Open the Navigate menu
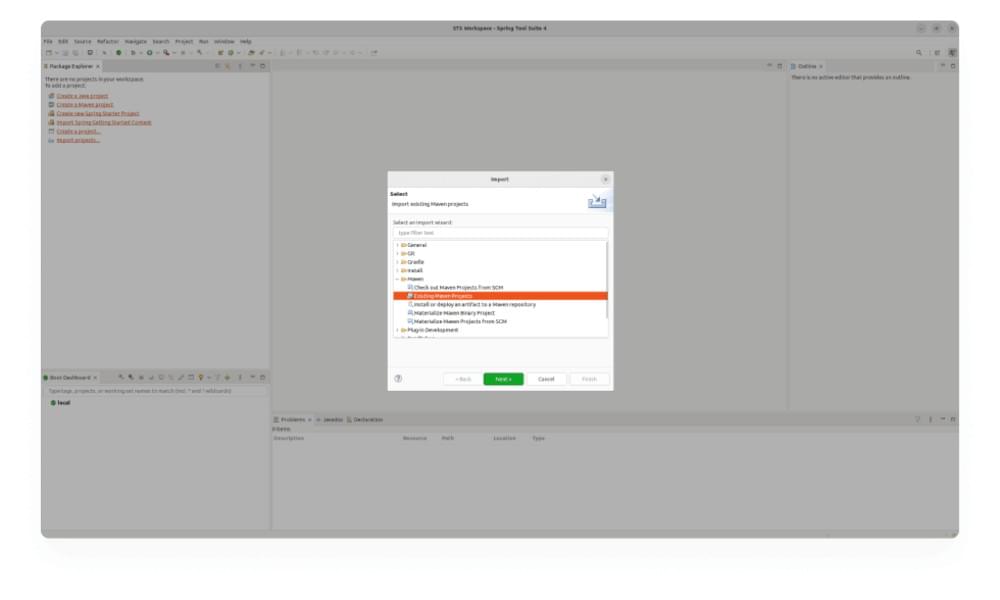 135,41
